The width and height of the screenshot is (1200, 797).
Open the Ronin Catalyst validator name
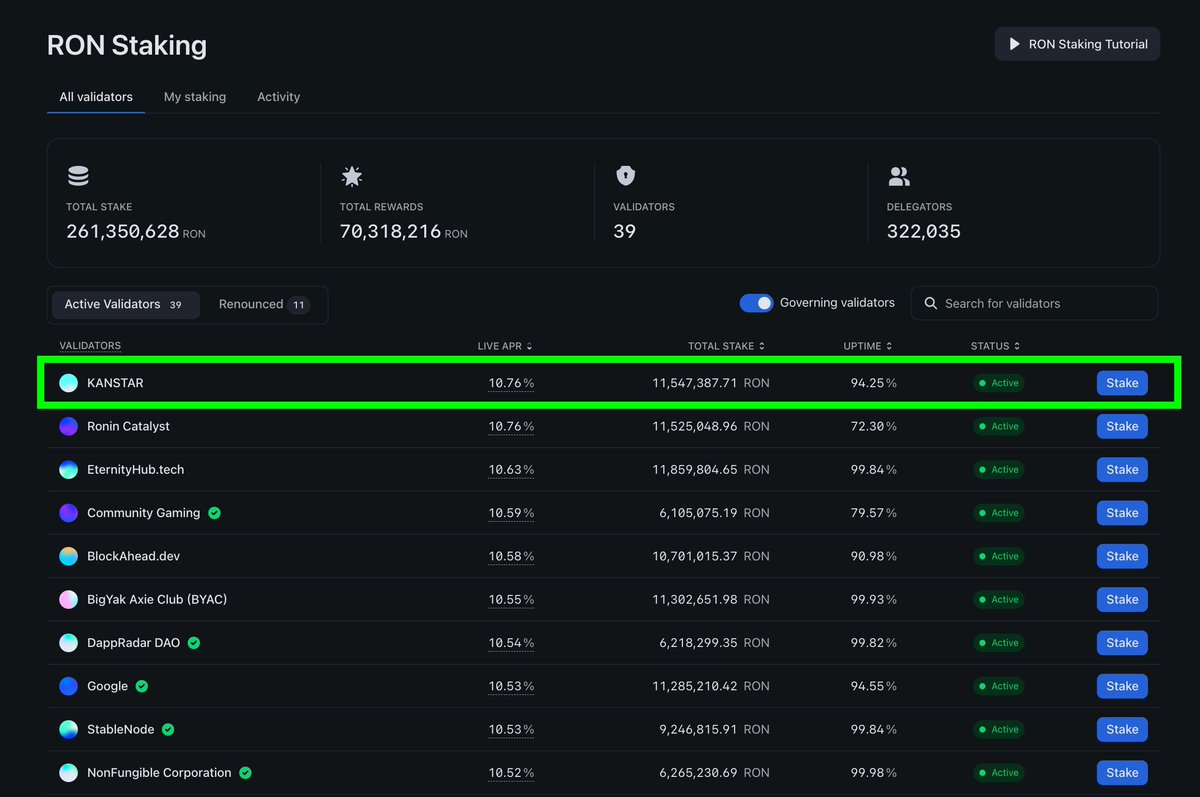[x=128, y=426]
